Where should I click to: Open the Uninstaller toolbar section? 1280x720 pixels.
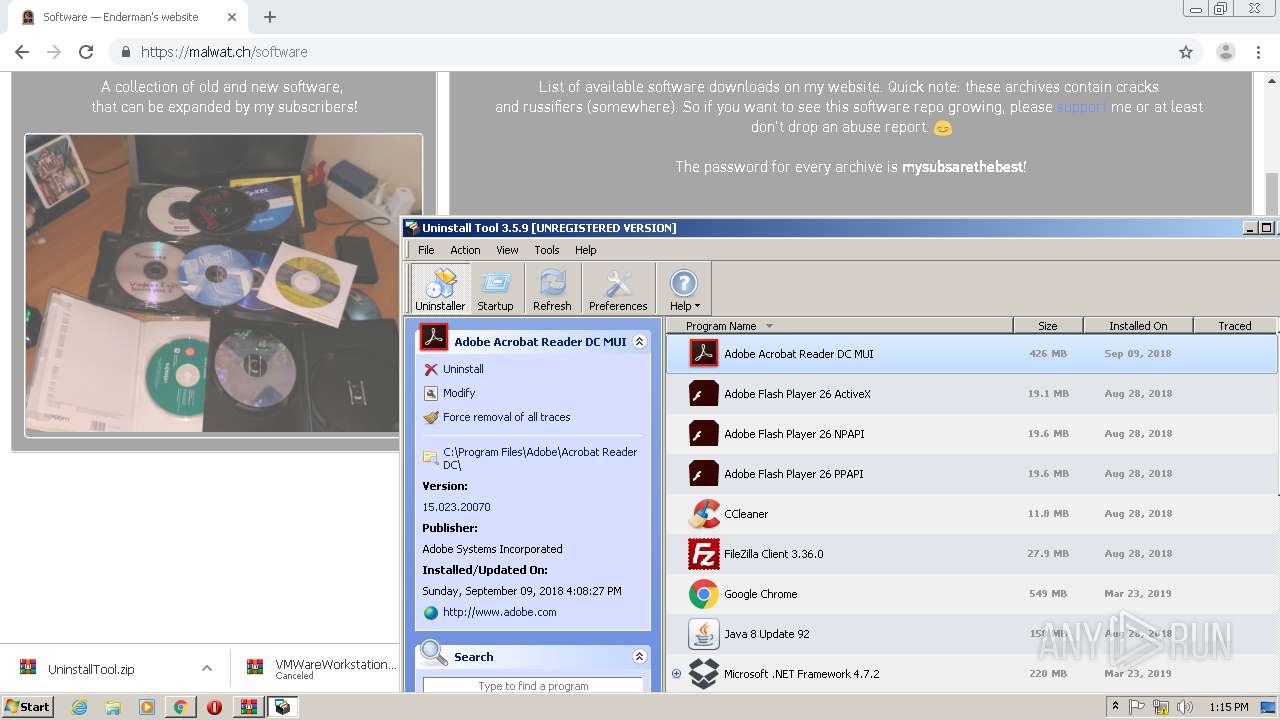click(x=440, y=290)
